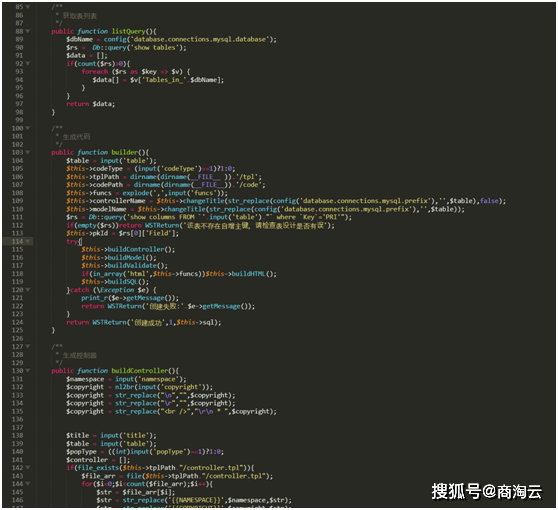
Task: Click the $this->buildController() call on line 115
Action: pyautogui.click(x=128, y=249)
